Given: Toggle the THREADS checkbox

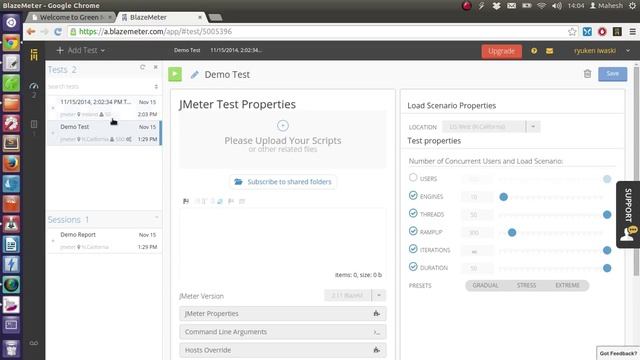Looking at the screenshot, I should [x=413, y=213].
